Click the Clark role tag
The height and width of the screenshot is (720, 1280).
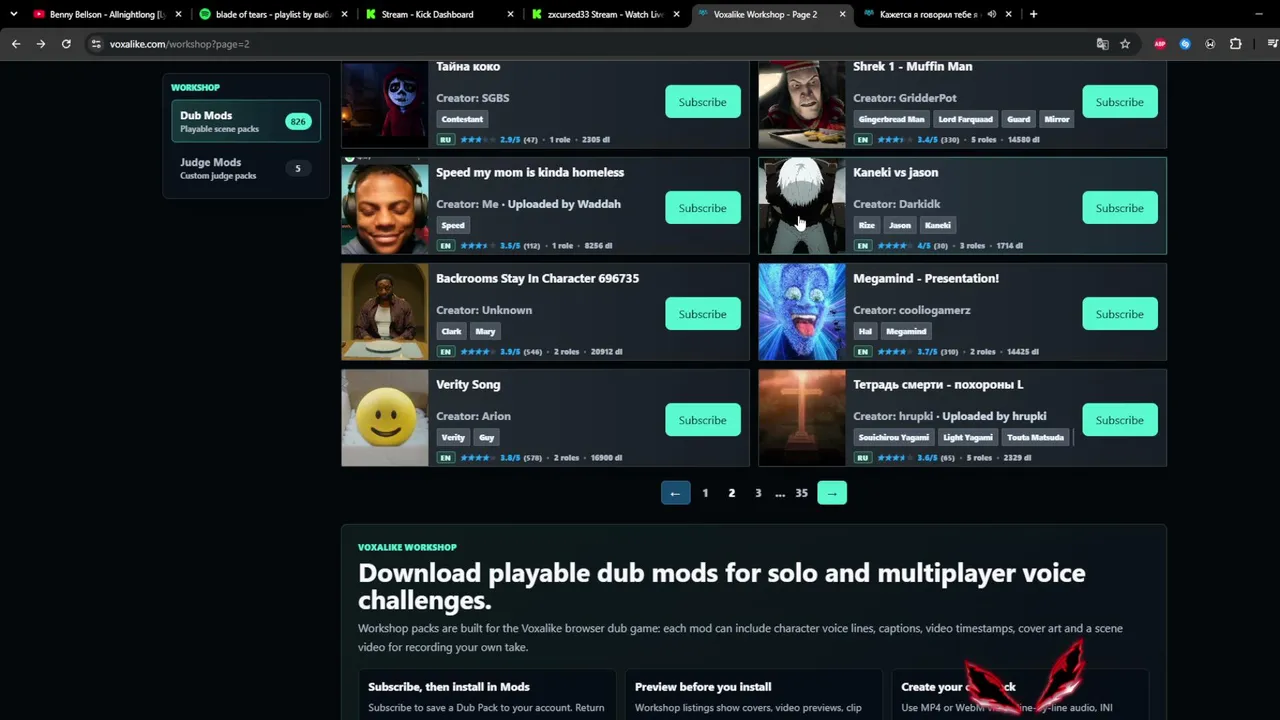tap(452, 331)
